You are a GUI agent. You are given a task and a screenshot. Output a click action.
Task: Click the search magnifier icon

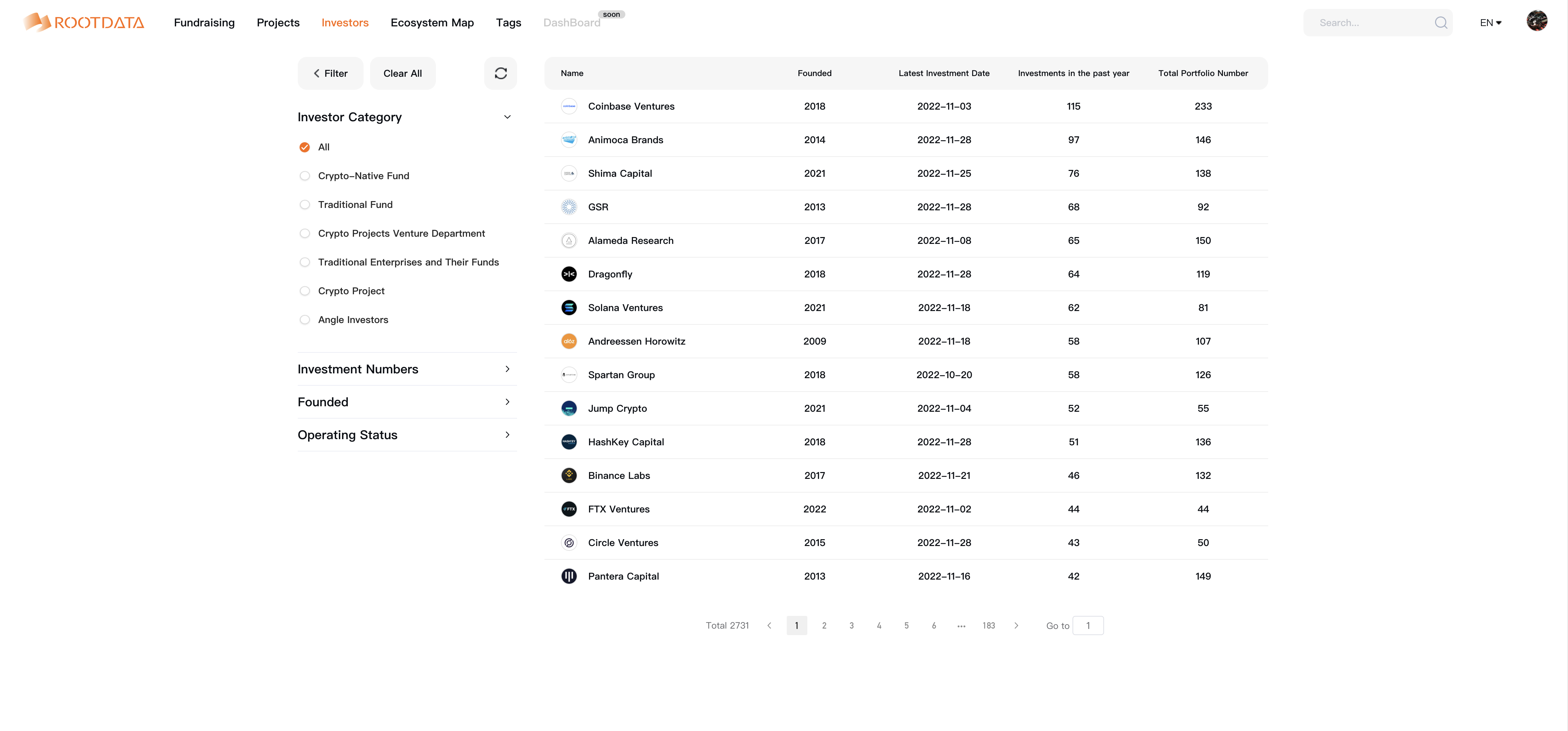coord(1440,23)
